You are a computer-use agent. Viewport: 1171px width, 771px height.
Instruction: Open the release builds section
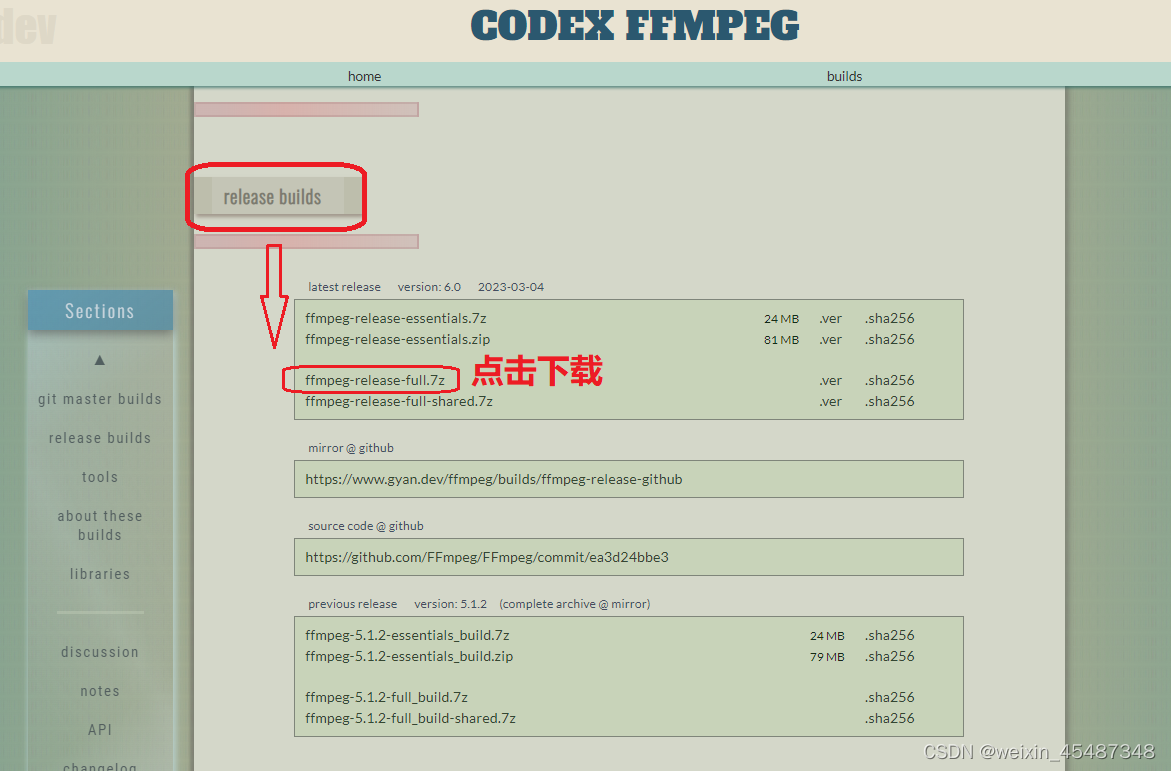[99, 437]
